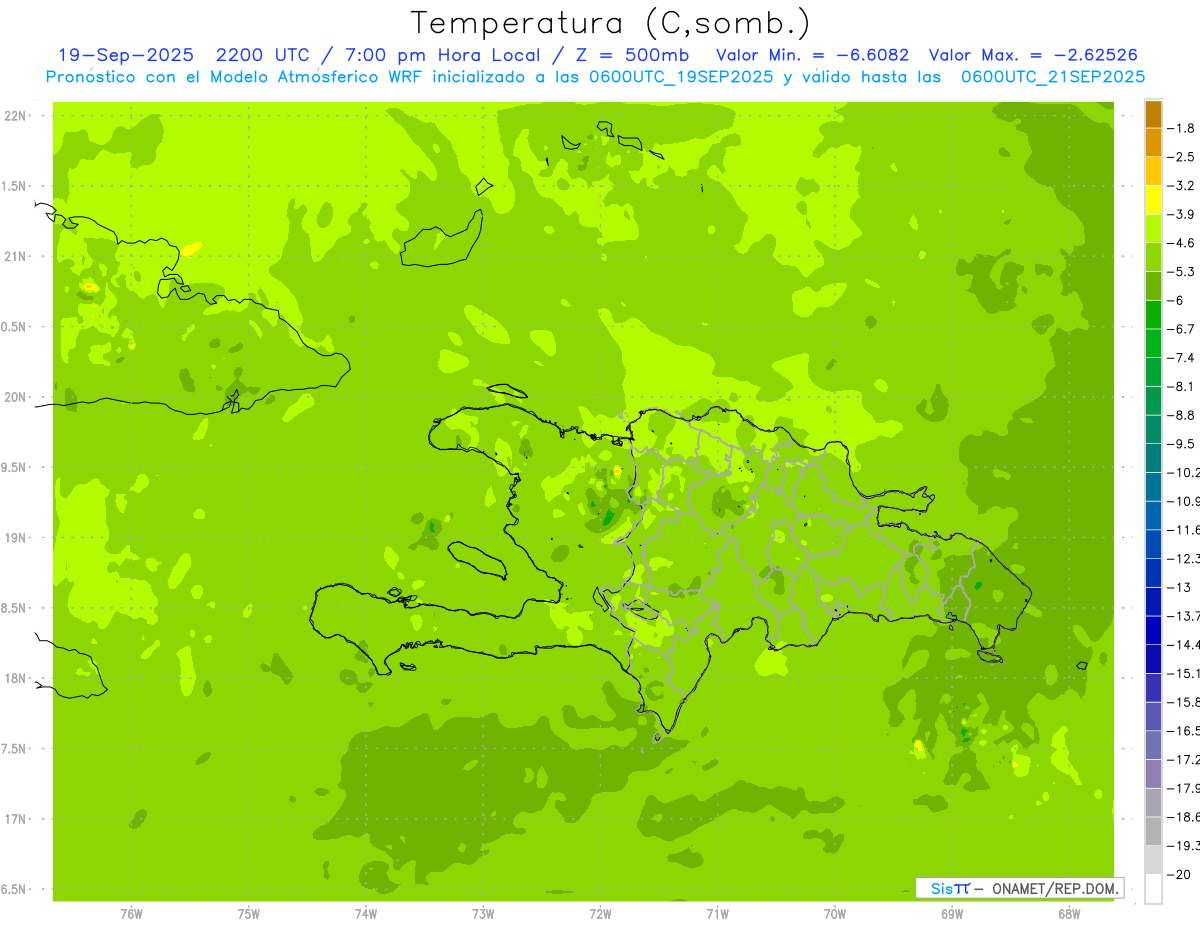Pick the -14.4 label on the color scale
1200x927 pixels.
[1185, 644]
